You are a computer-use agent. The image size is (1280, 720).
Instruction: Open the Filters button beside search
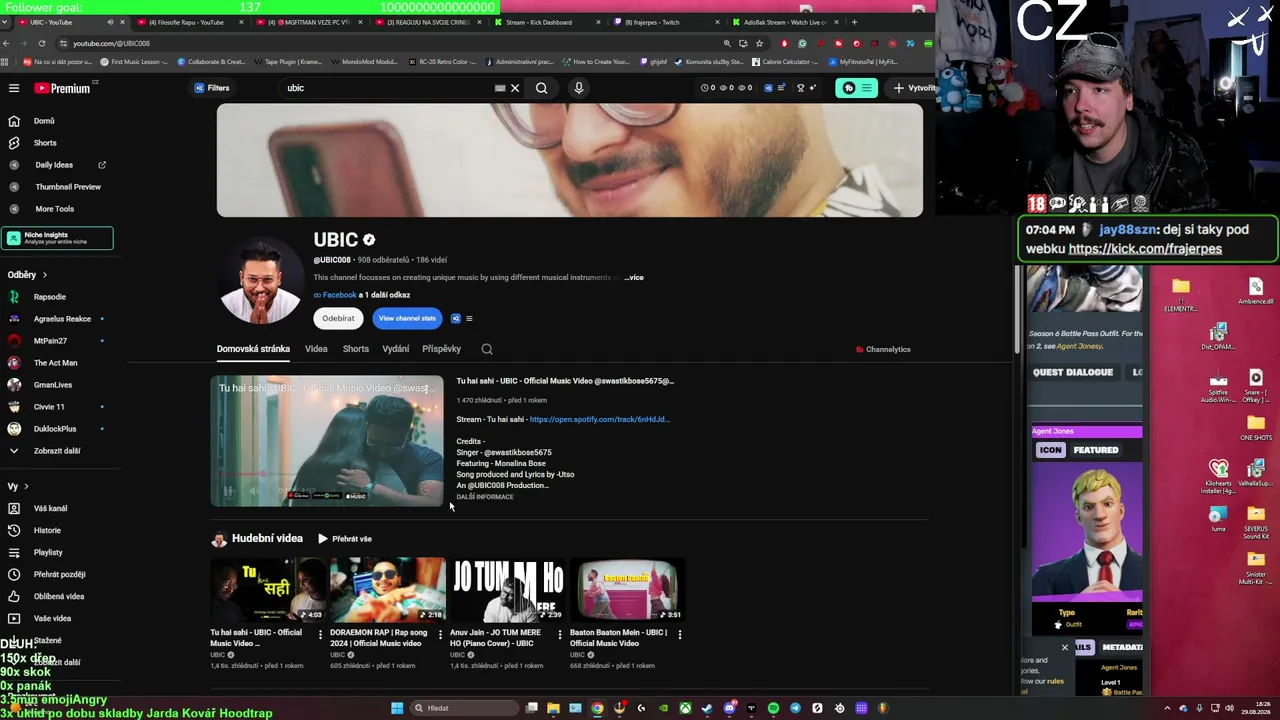point(212,88)
